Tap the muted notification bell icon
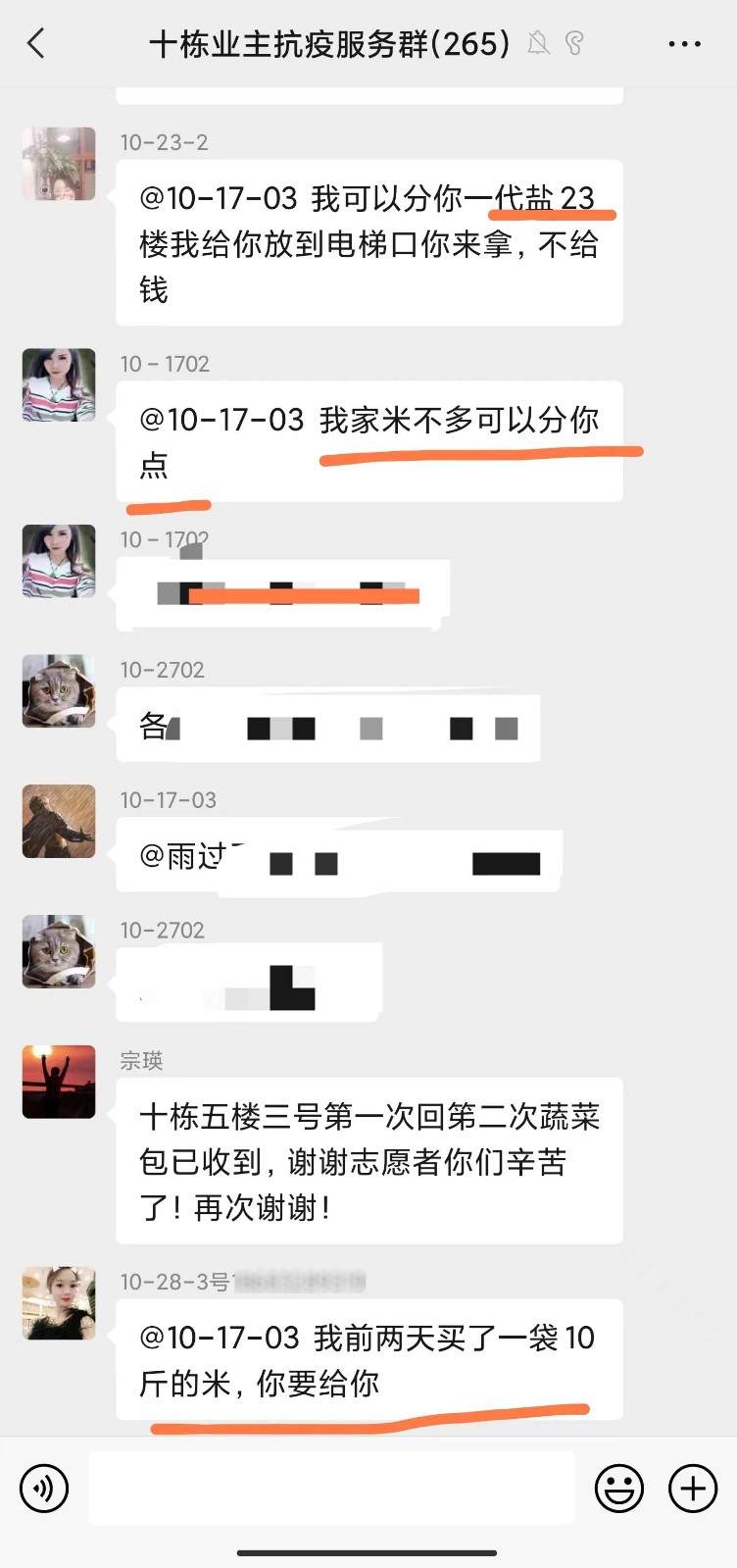The image size is (737, 1568). click(x=538, y=43)
